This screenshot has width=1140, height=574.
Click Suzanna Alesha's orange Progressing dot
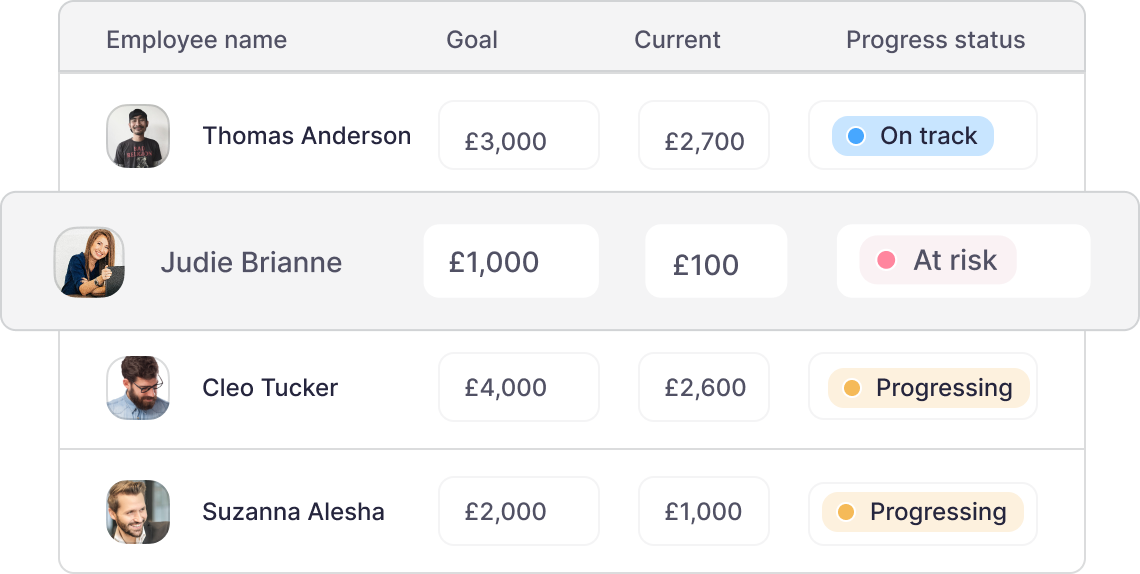pos(846,512)
